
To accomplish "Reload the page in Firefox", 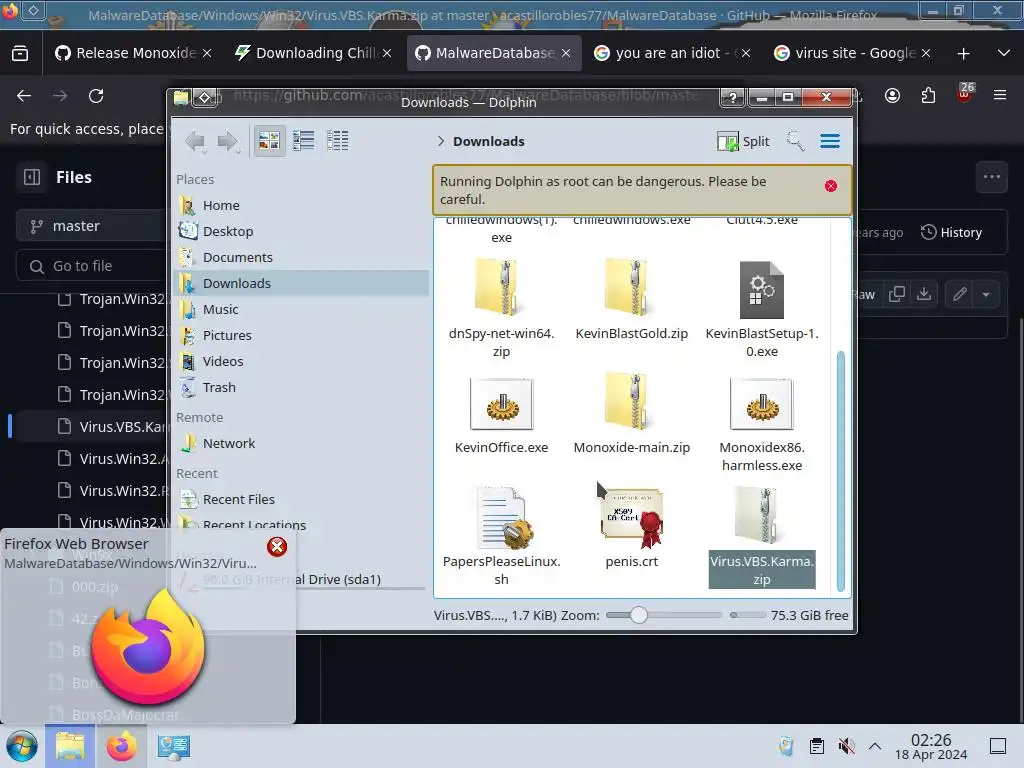I will (x=96, y=96).
